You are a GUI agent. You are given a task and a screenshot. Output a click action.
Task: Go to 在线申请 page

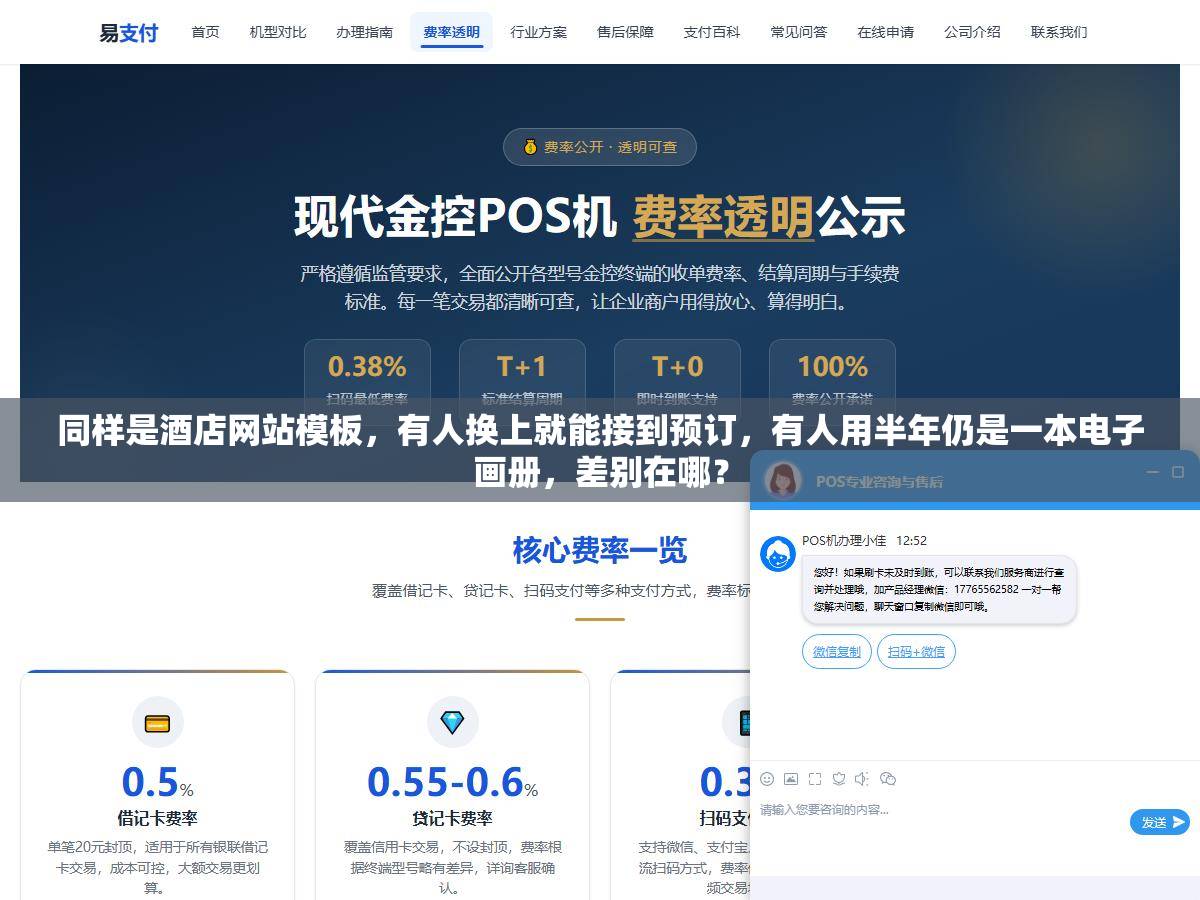point(885,32)
